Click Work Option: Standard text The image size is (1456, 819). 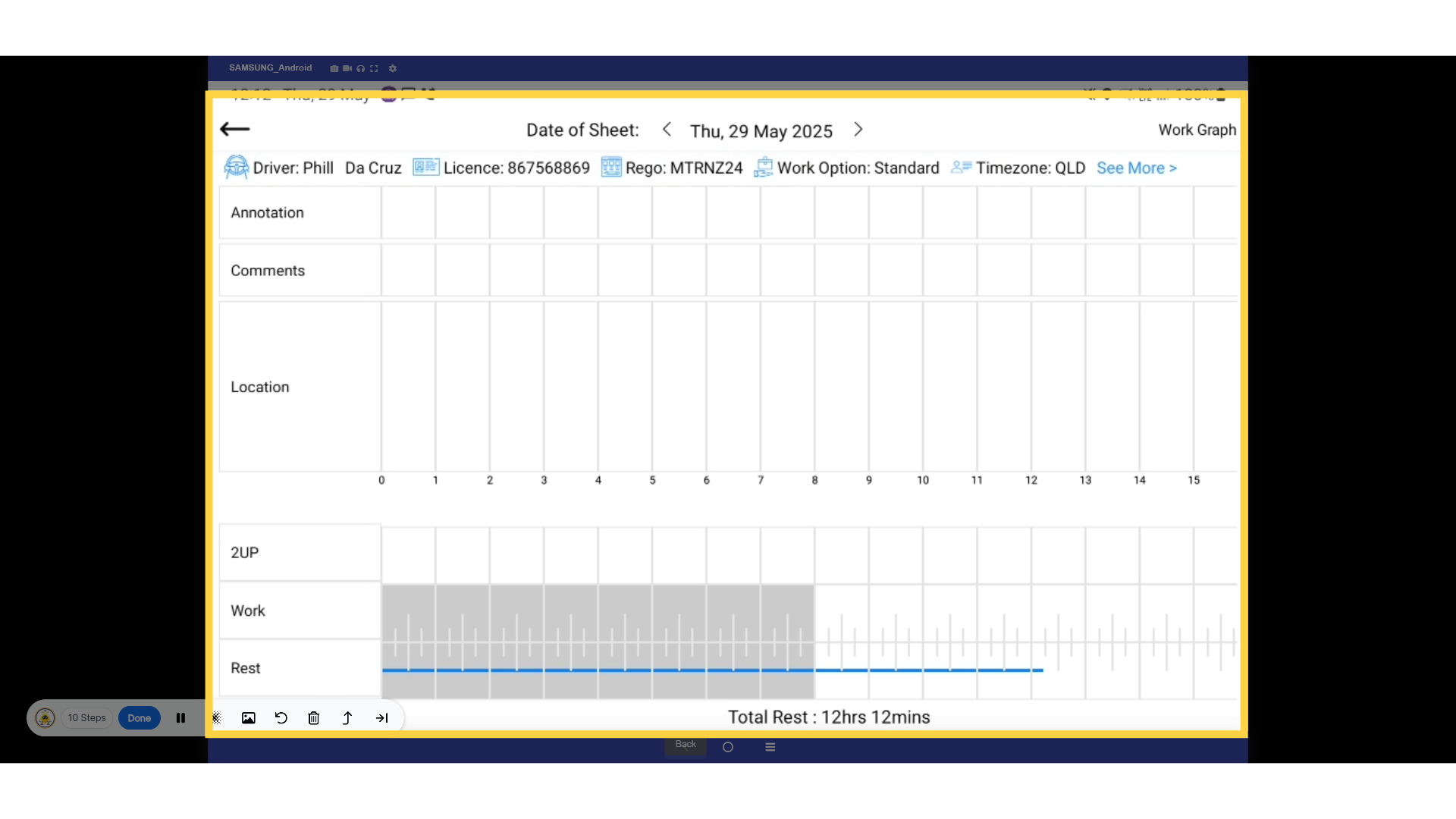point(858,168)
